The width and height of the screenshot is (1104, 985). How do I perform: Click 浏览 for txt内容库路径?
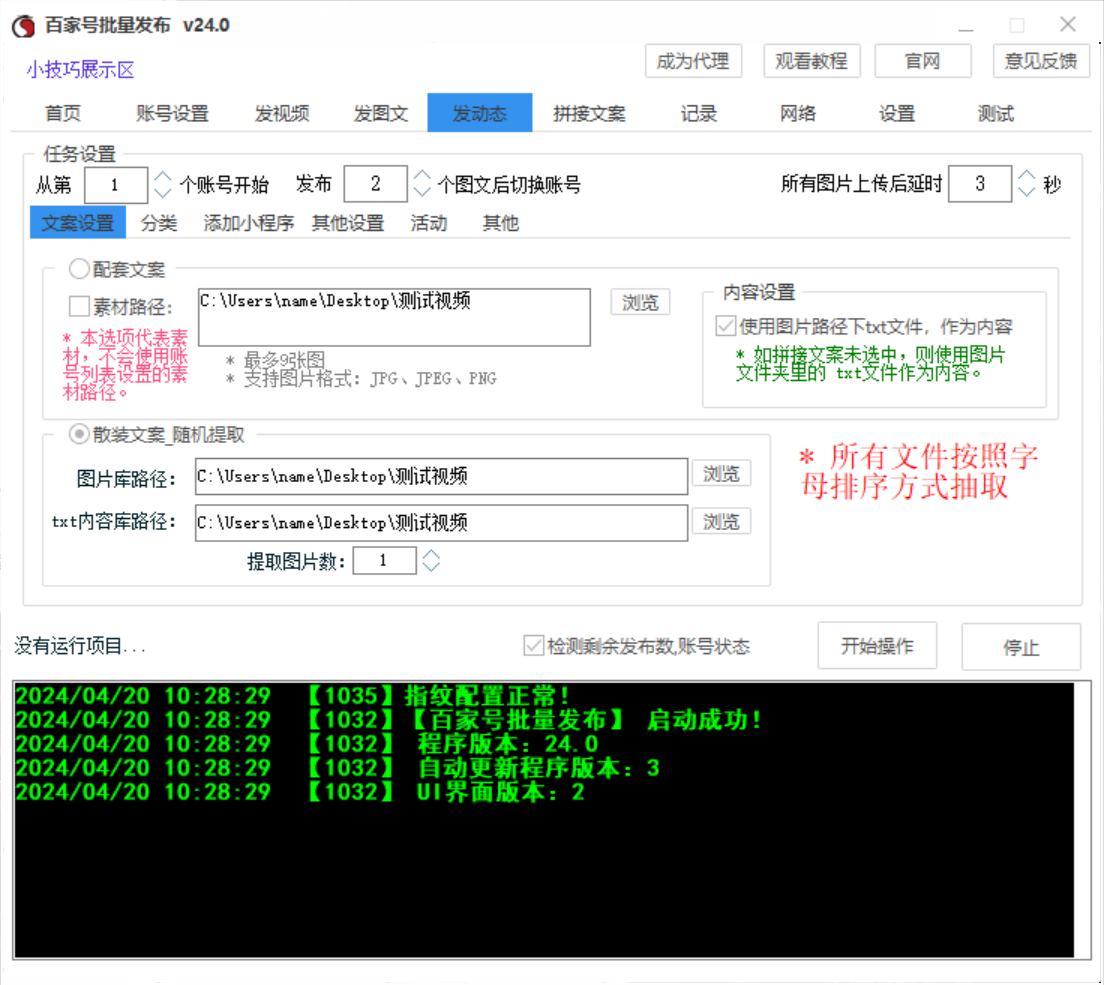721,522
